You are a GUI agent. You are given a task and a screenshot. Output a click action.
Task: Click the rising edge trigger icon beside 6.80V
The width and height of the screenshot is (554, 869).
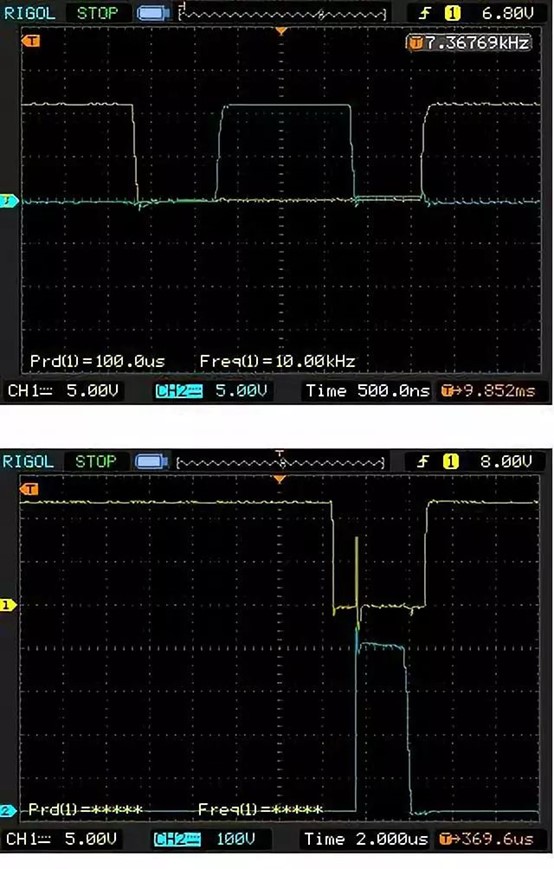point(425,13)
